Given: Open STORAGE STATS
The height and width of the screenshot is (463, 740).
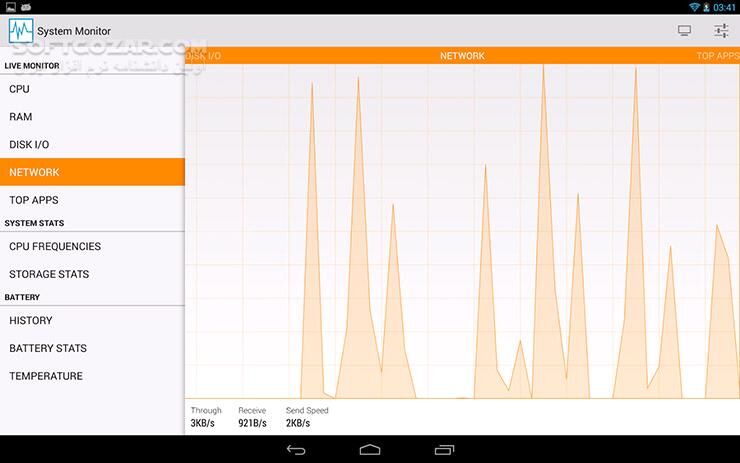Looking at the screenshot, I should (x=92, y=274).
